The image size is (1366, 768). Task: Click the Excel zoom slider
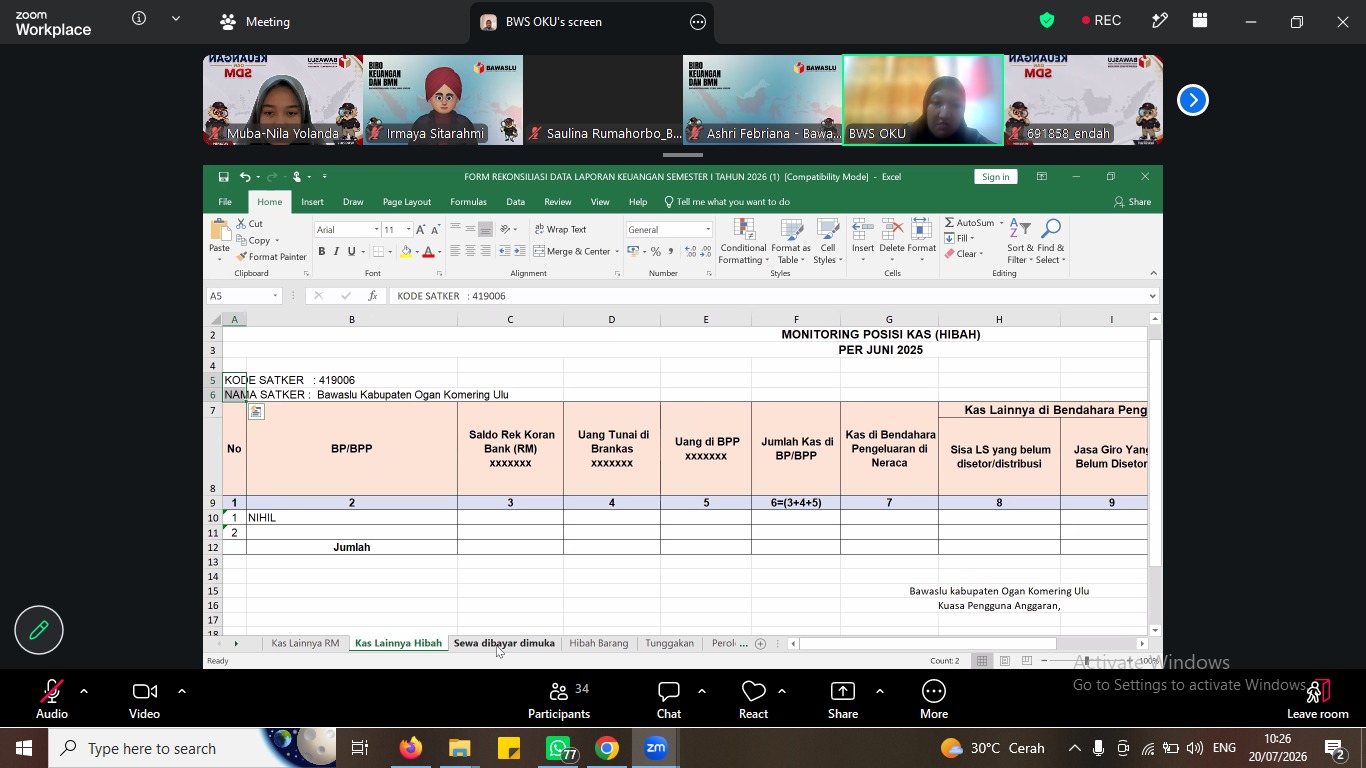(1087, 660)
